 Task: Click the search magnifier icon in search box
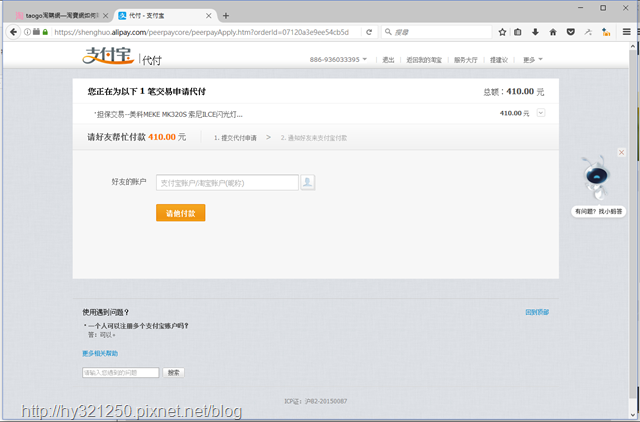tap(388, 32)
